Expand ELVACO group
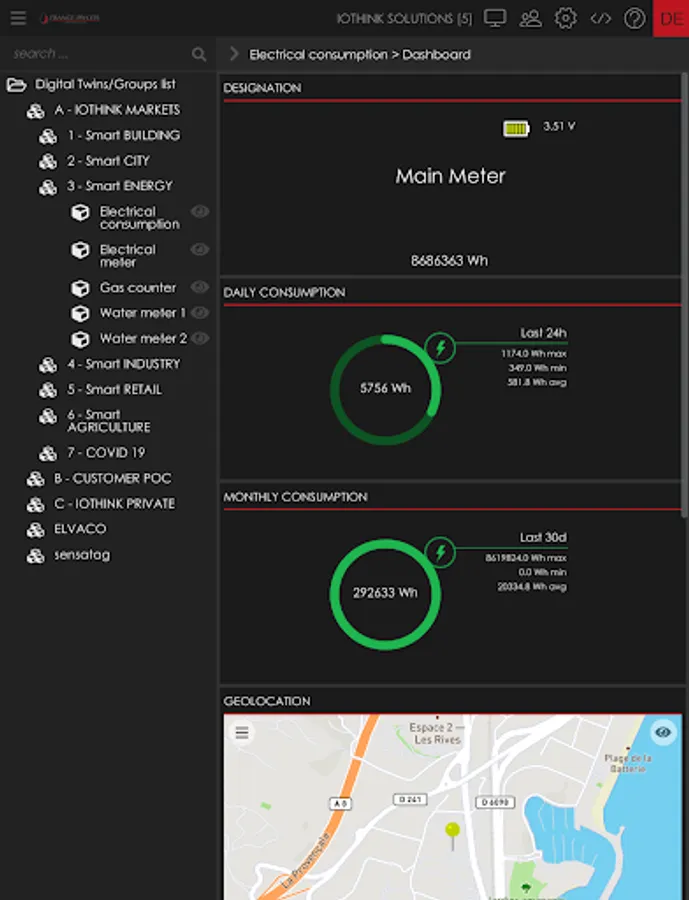 pos(80,529)
